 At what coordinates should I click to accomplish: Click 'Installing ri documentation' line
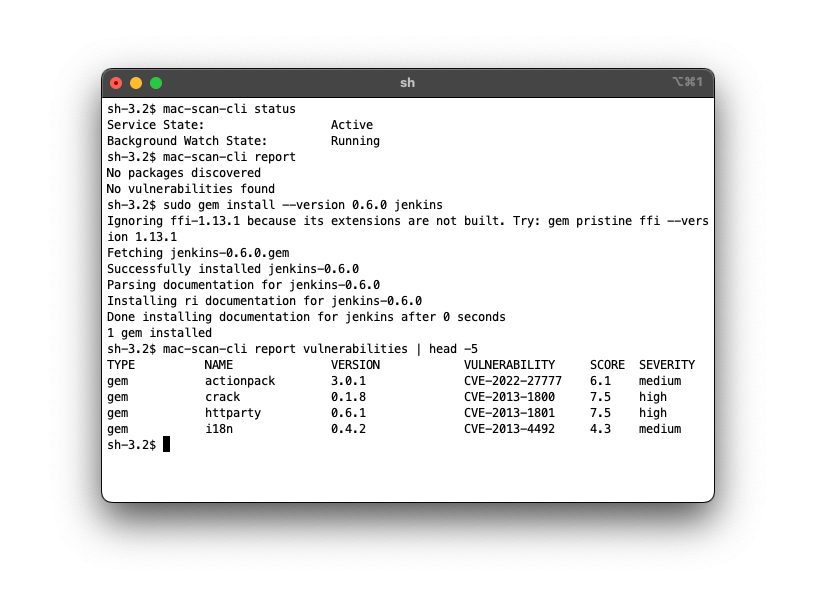(x=265, y=301)
